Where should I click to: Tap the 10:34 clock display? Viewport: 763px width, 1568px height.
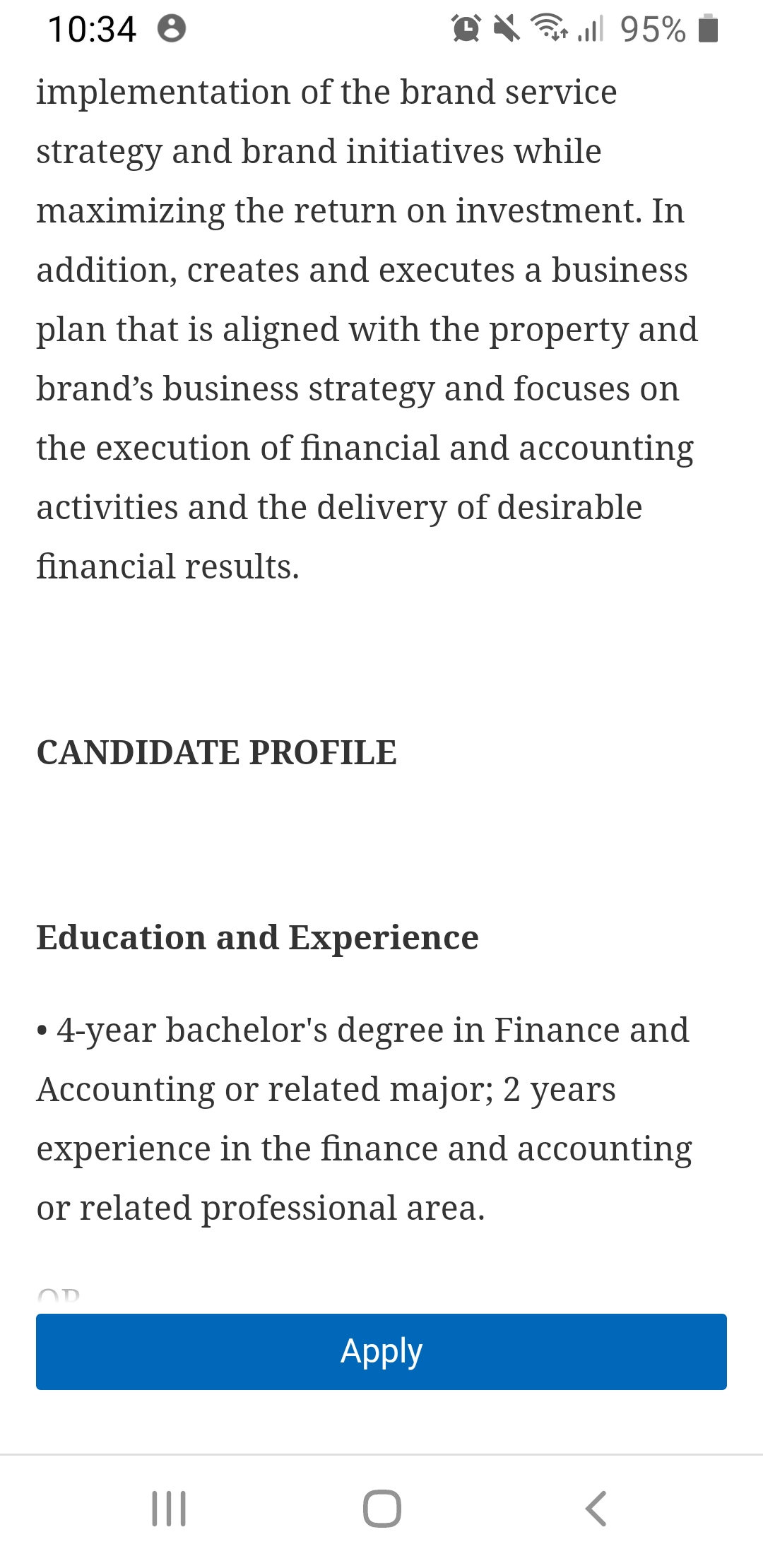pos(92,30)
